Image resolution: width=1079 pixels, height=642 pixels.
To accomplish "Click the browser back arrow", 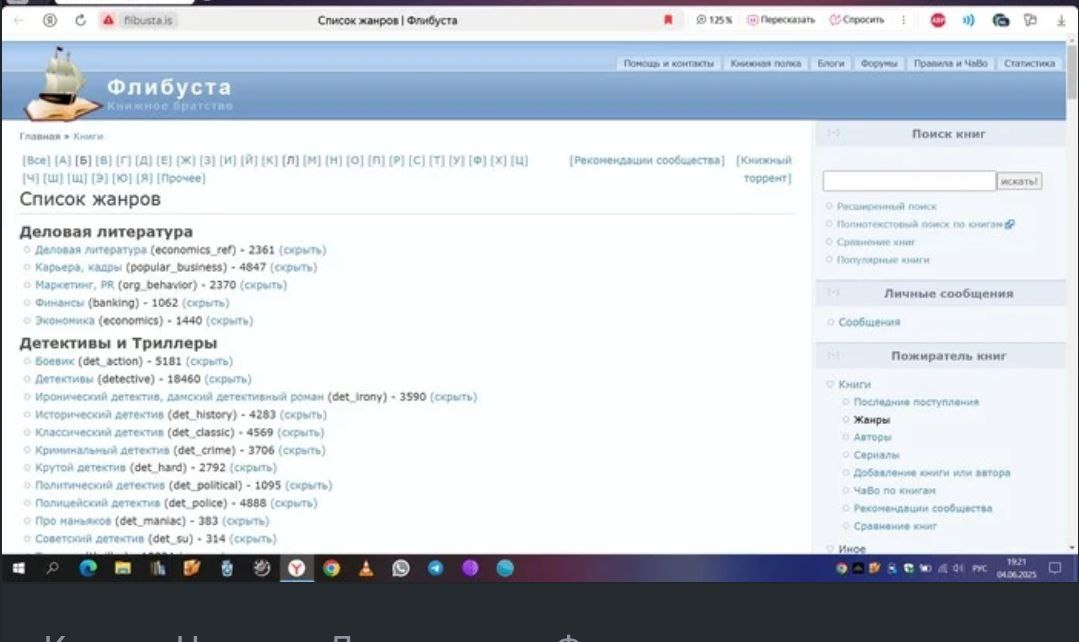I will [x=19, y=20].
